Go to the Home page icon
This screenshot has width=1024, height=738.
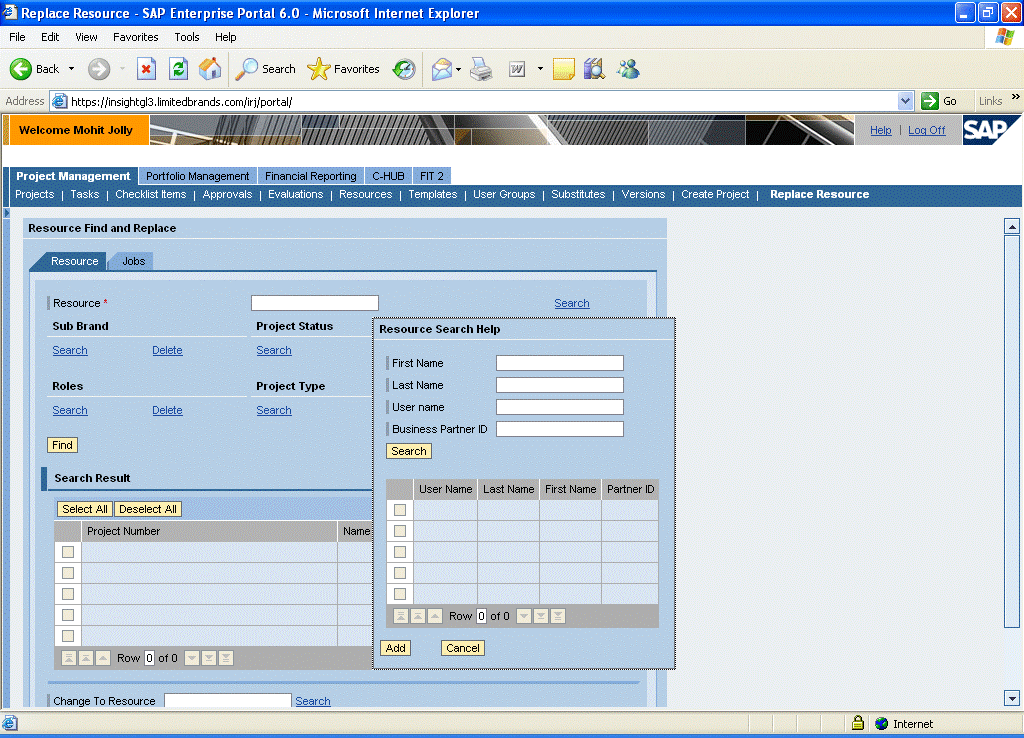[210, 69]
